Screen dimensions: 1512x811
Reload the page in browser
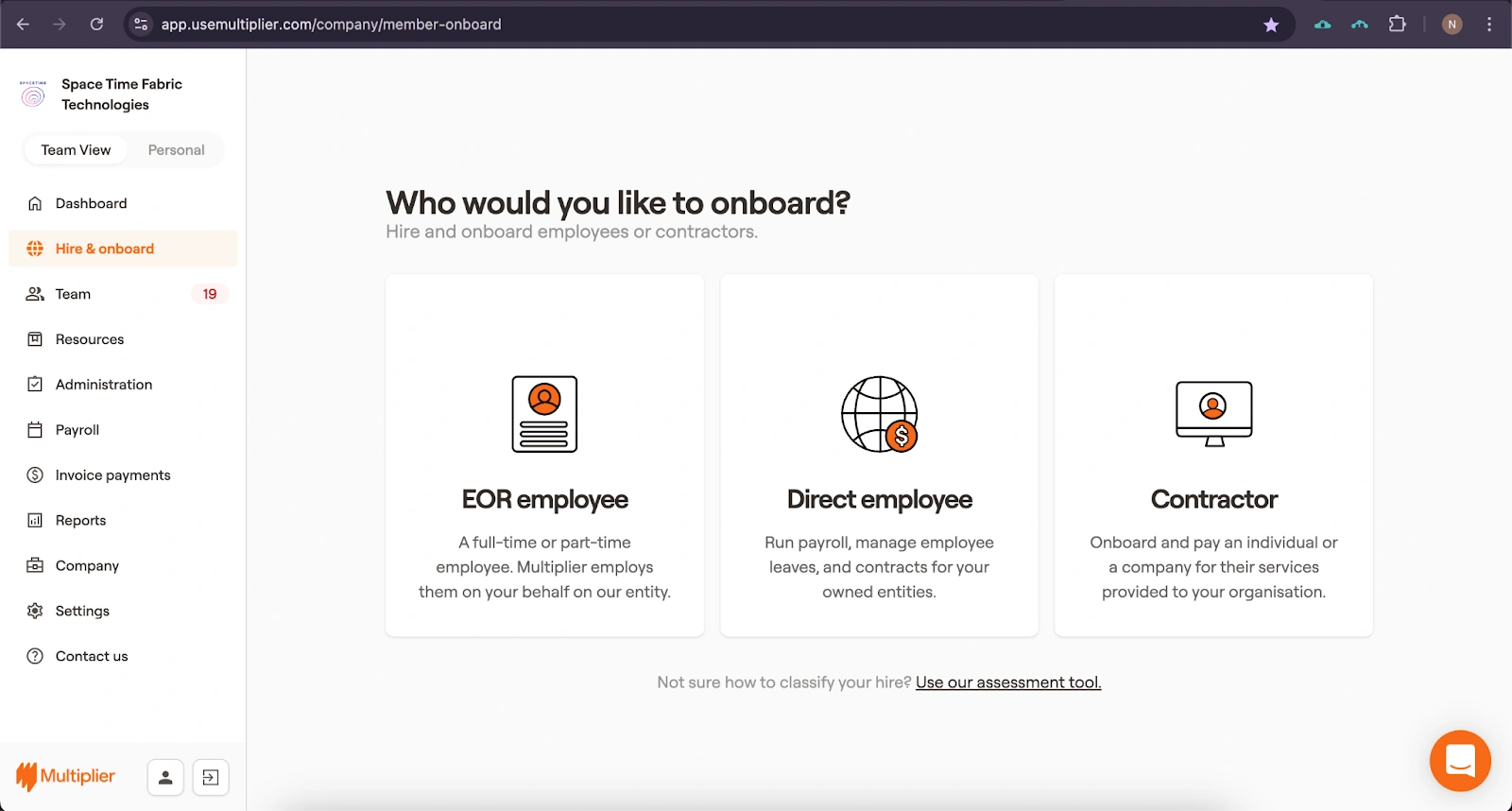coord(96,25)
